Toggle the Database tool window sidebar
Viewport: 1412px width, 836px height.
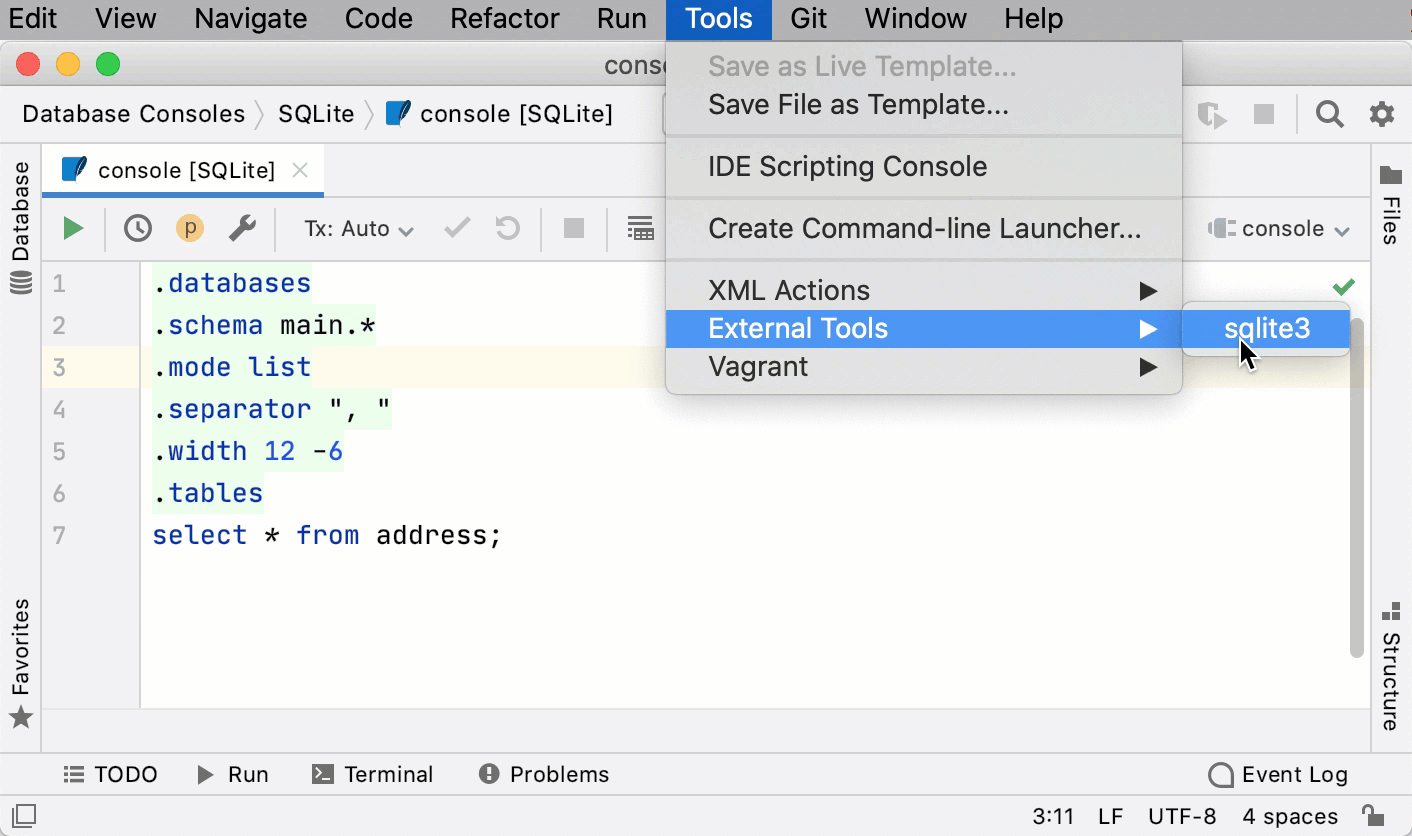[19, 210]
